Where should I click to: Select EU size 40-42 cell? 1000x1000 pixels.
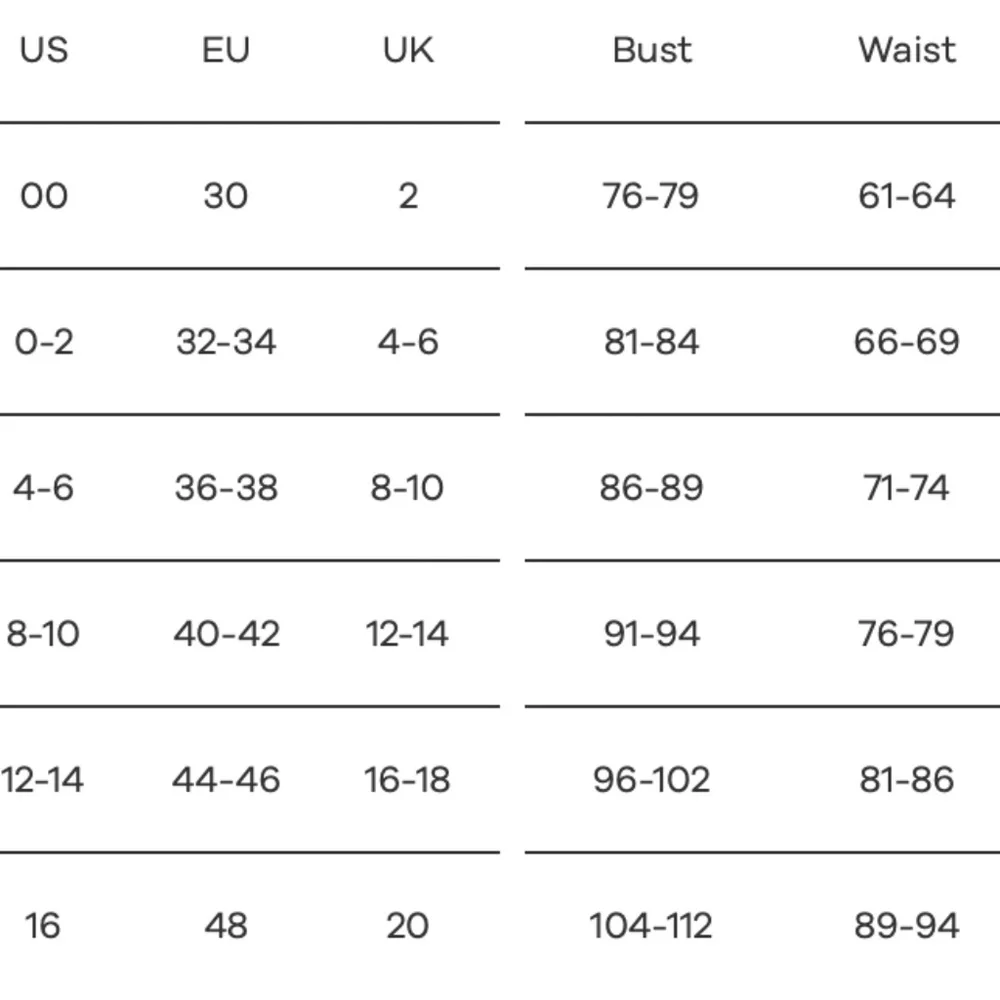[226, 634]
